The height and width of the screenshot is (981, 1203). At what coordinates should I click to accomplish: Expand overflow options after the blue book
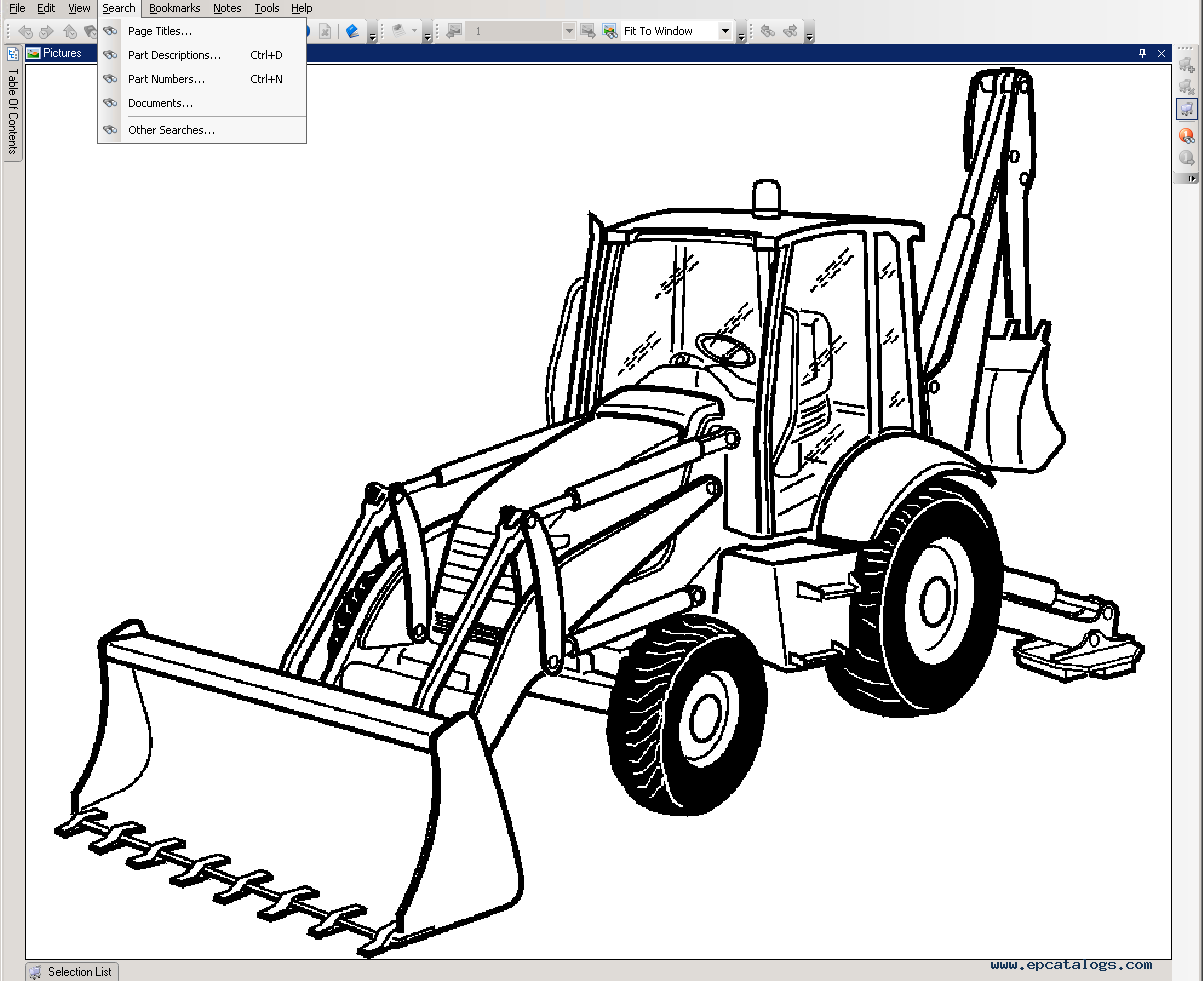tap(372, 34)
